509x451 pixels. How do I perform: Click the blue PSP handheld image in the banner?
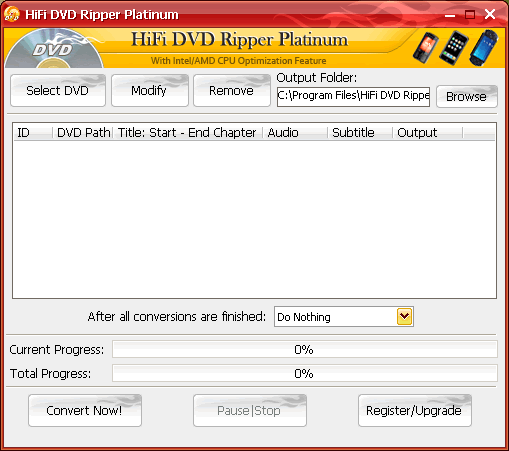coord(483,48)
